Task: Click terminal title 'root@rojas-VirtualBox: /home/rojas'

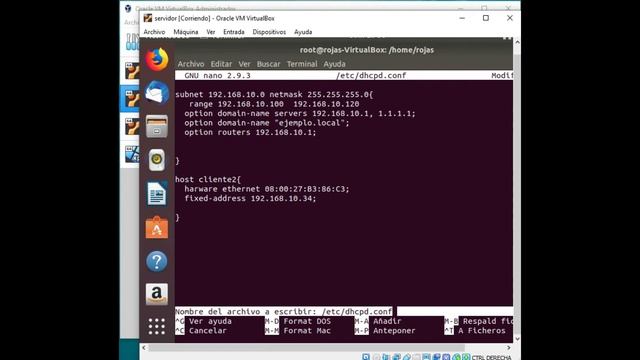Action: [367, 50]
